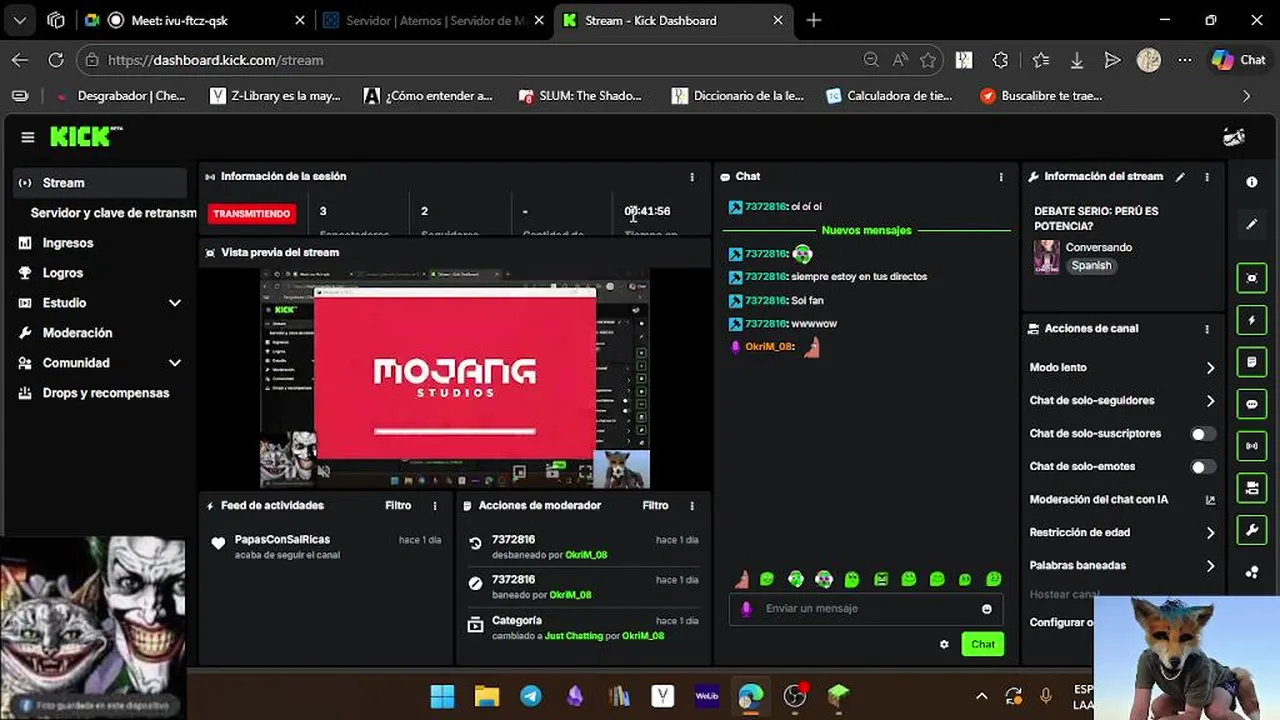
Task: Open Chat panel three-dot menu
Action: 1001,177
